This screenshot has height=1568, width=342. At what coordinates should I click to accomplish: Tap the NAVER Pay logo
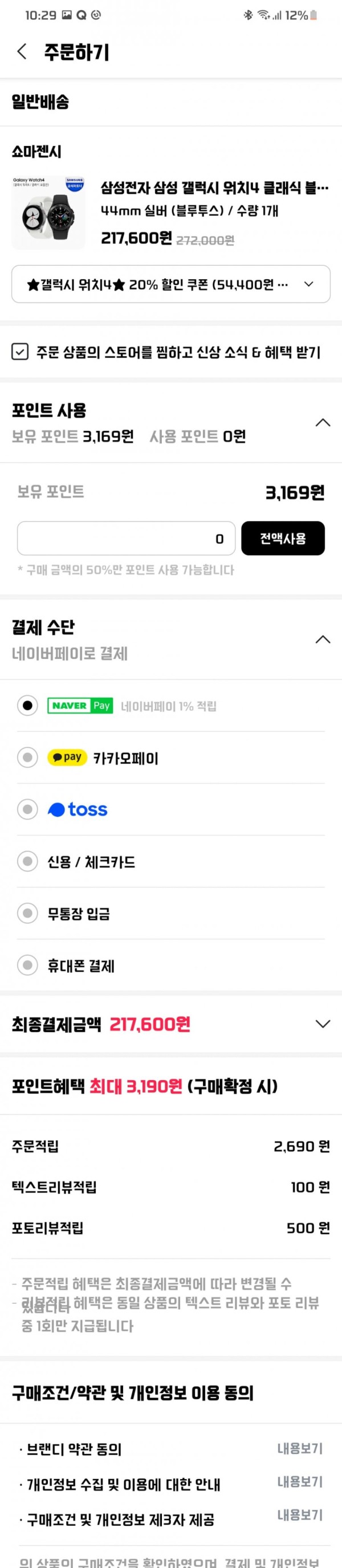click(80, 706)
